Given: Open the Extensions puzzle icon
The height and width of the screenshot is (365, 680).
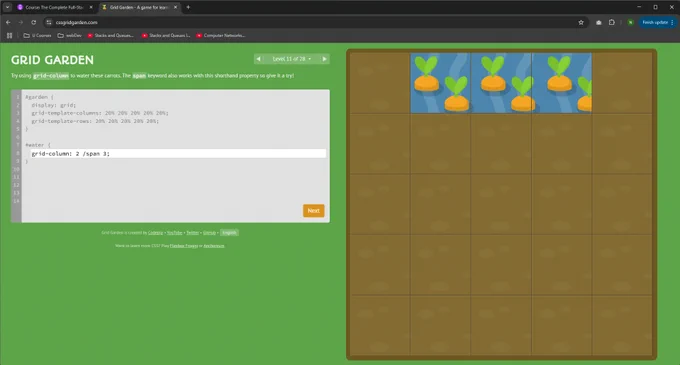Looking at the screenshot, I should (612, 23).
